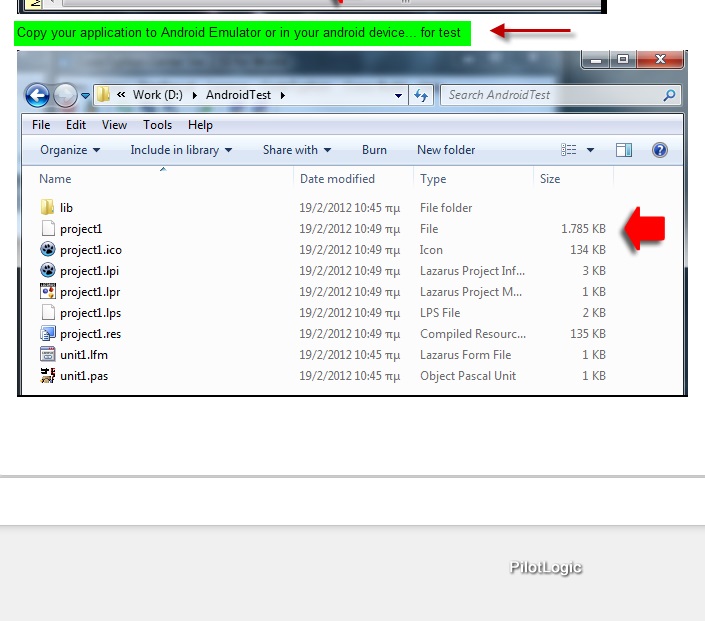
Task: Click the 135 KB size value
Action: point(588,334)
